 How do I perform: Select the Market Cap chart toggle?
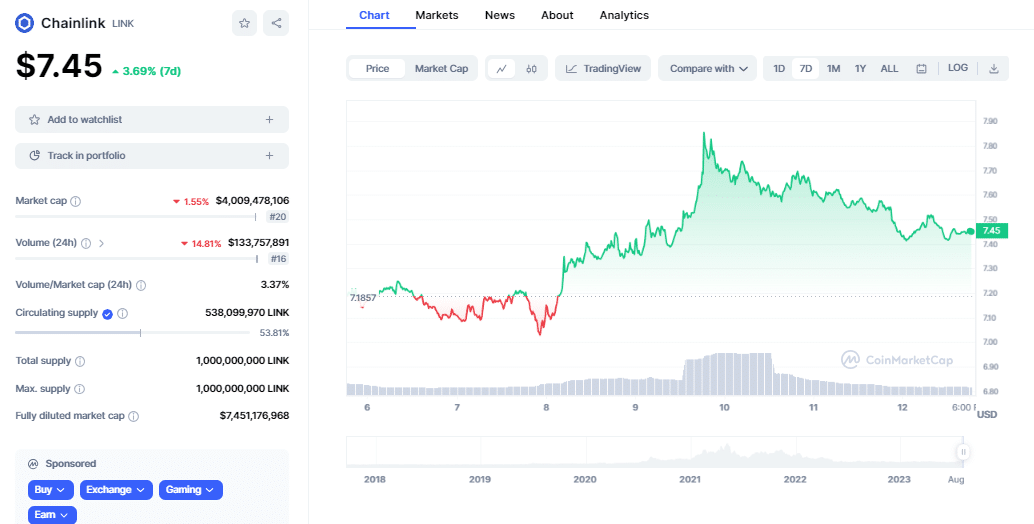click(441, 69)
